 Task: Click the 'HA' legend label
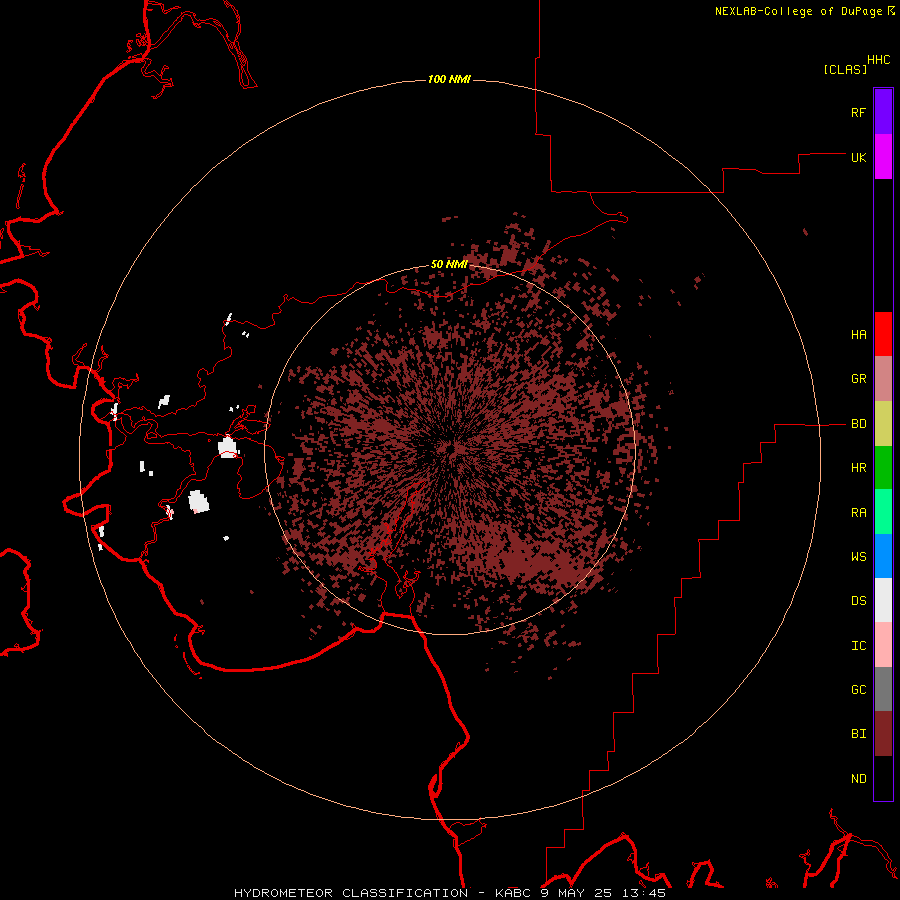coord(858,335)
